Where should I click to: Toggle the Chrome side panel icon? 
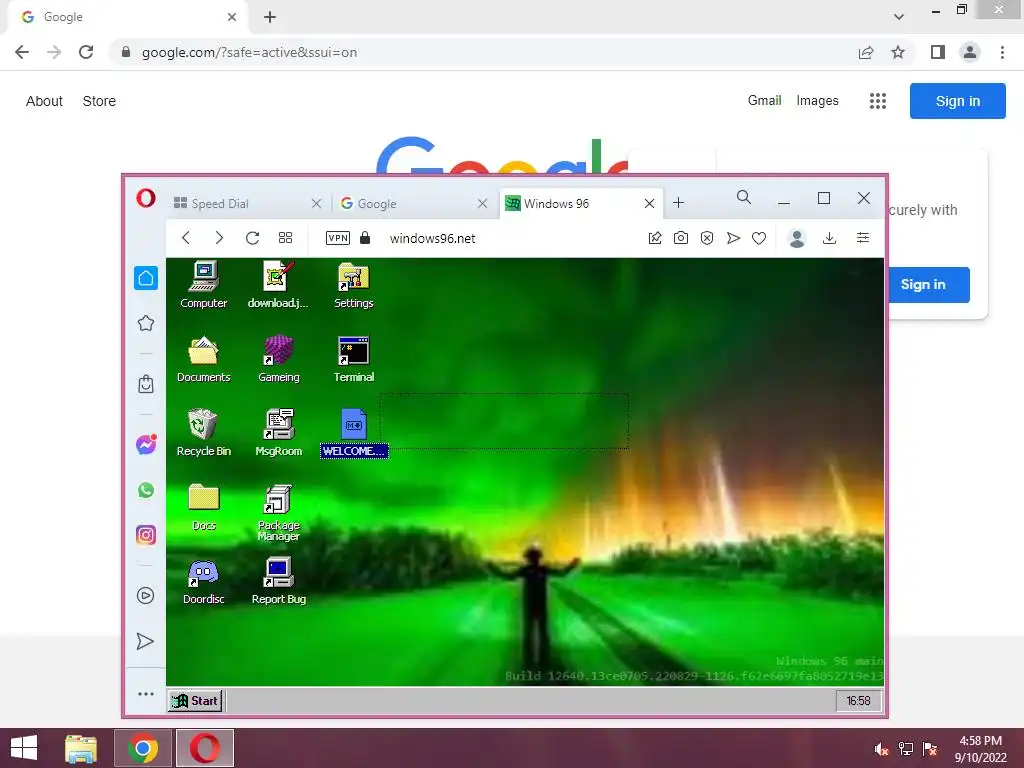938,52
